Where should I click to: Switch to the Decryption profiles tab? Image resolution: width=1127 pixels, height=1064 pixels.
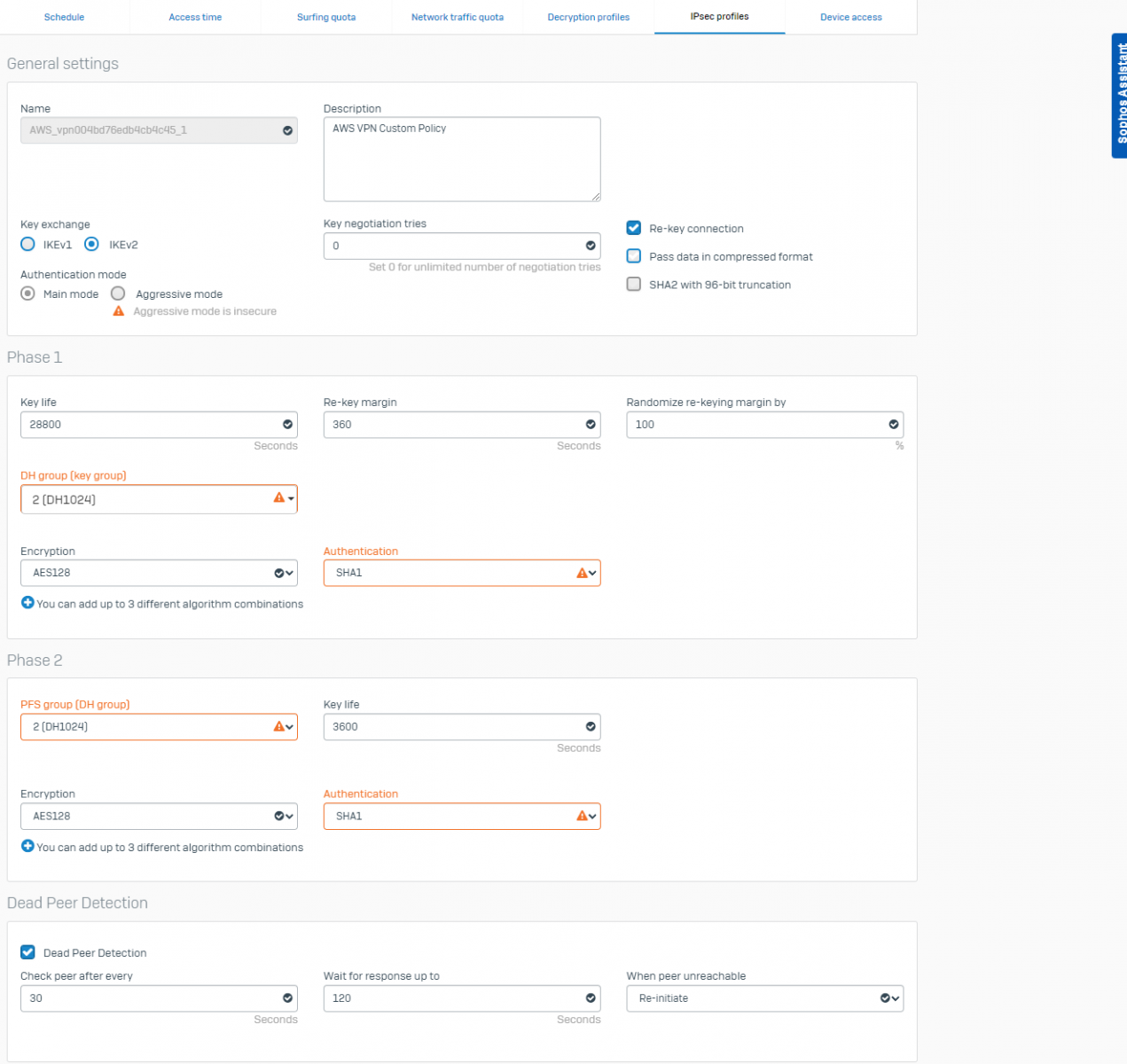(588, 17)
